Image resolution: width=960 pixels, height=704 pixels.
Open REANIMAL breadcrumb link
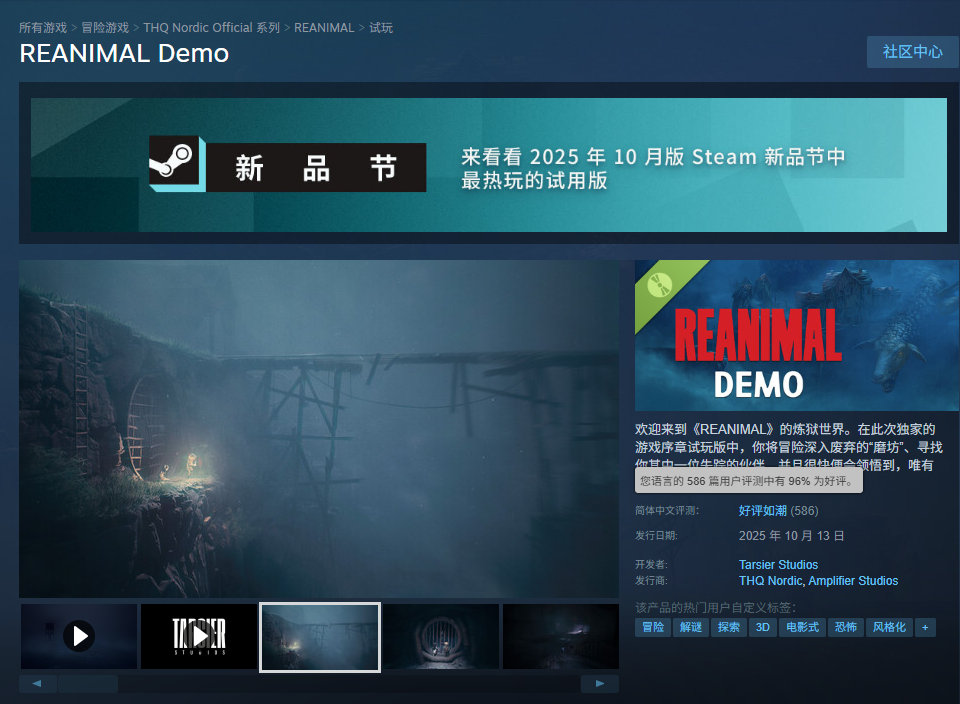tap(324, 28)
